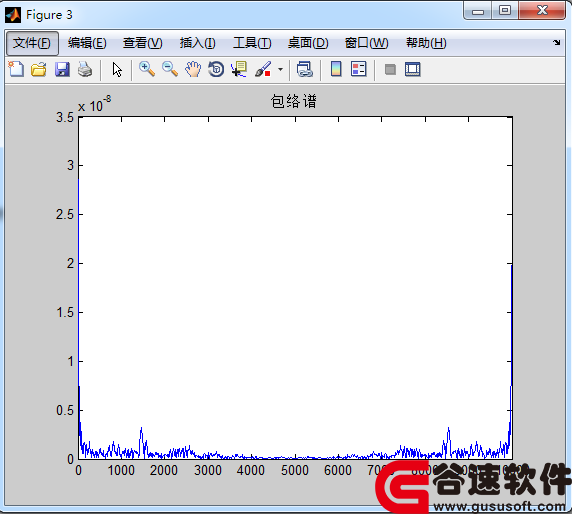Click the x-axis tick label 5000
This screenshot has height=514, width=572.
[295, 470]
